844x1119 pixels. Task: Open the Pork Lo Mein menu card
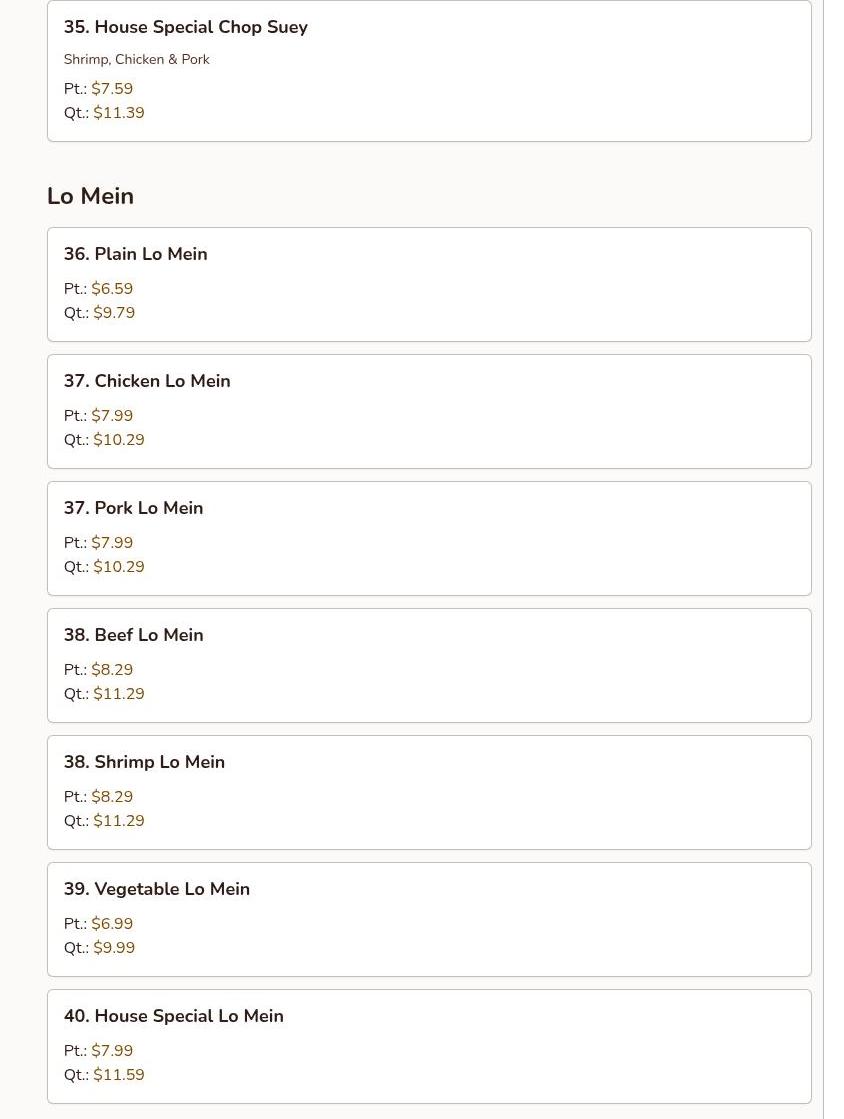point(428,538)
